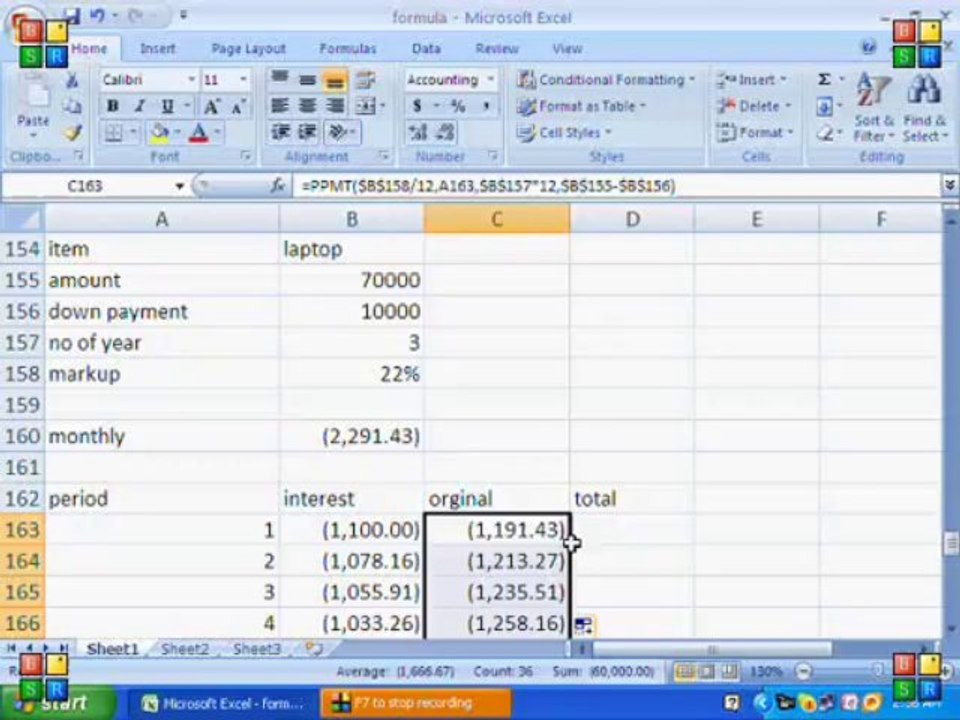960x720 pixels.
Task: Open Cell Styles menu
Action: tap(564, 132)
